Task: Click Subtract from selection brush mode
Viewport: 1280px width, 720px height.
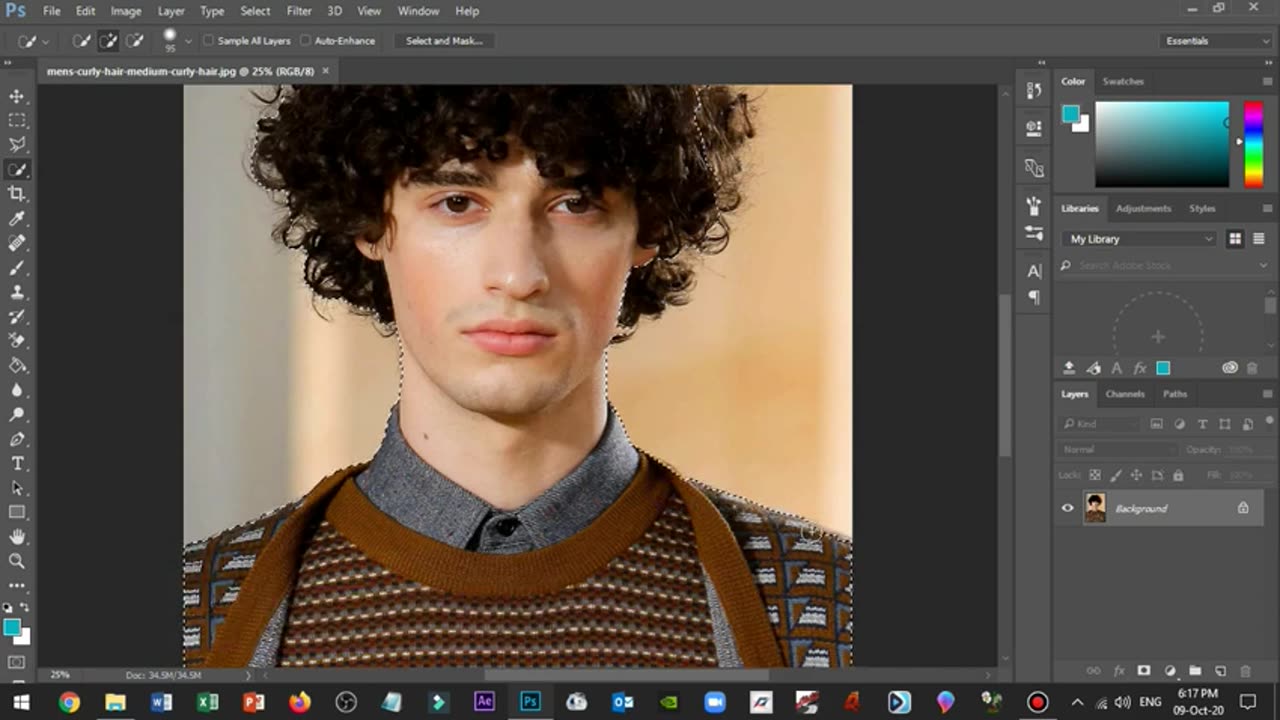Action: [134, 41]
